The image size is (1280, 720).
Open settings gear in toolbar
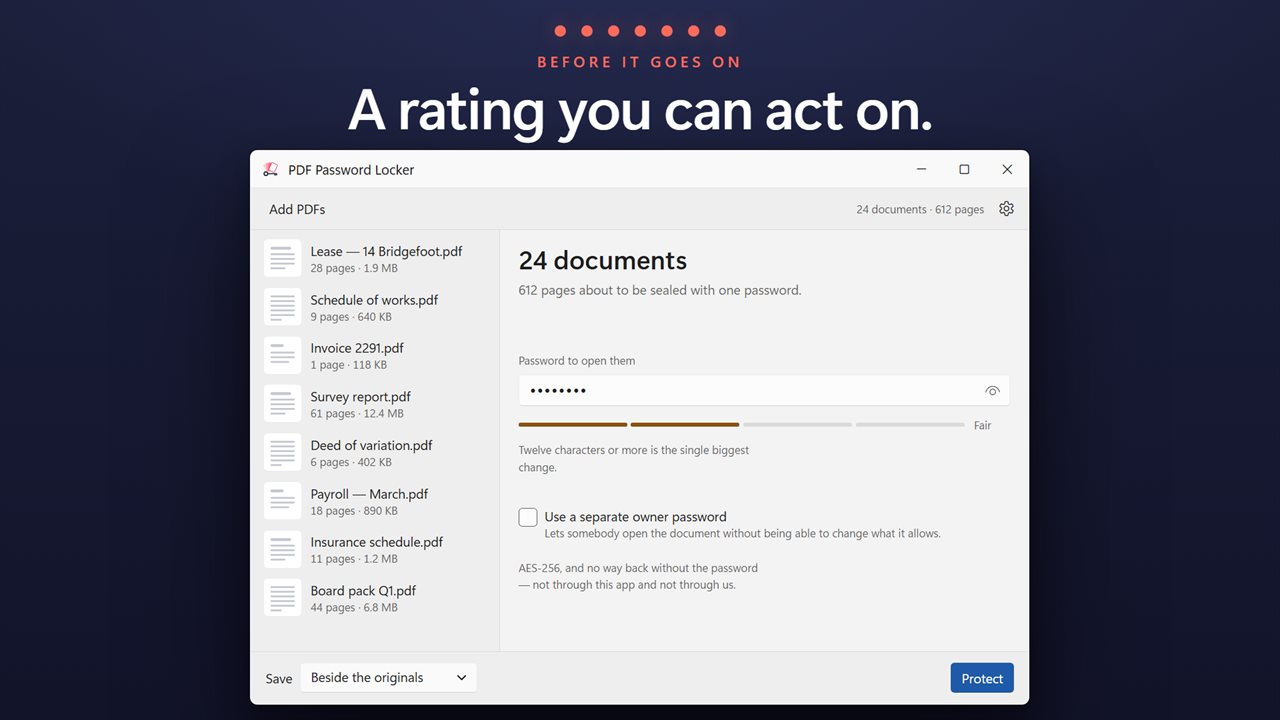(1006, 209)
